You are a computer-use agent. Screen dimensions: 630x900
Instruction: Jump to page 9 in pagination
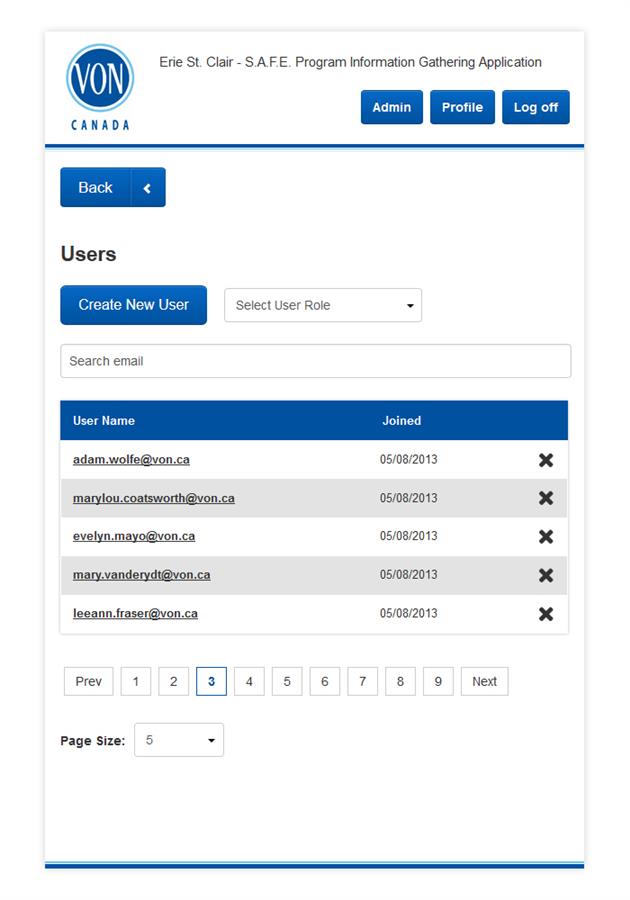pyautogui.click(x=438, y=681)
